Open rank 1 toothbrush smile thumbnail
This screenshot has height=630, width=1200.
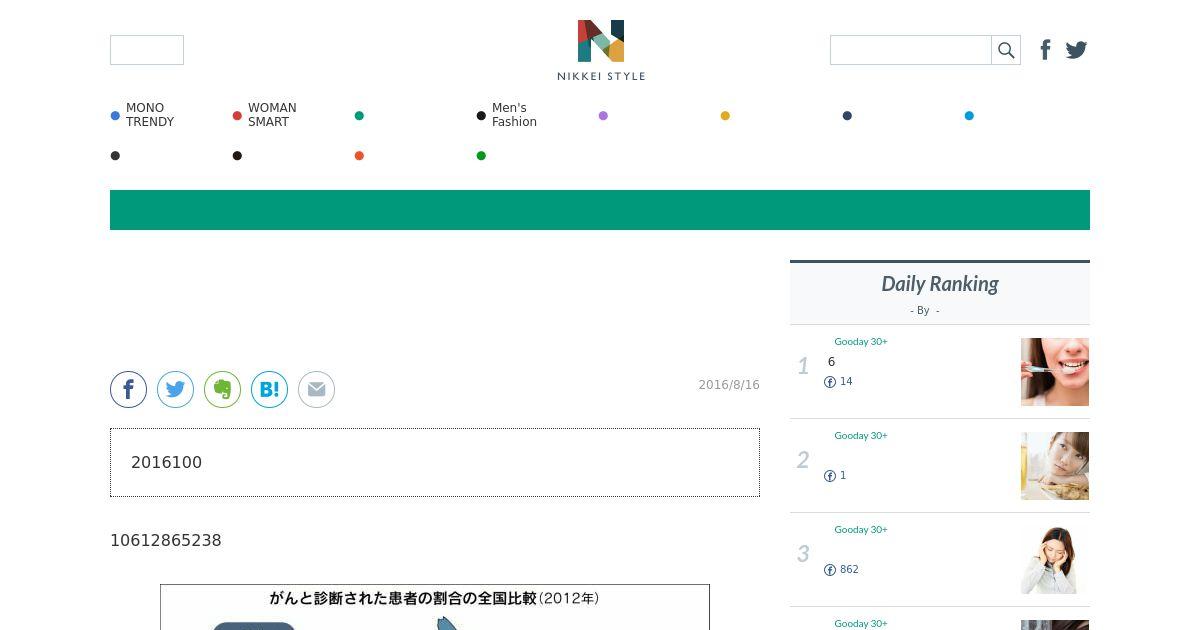[1055, 372]
